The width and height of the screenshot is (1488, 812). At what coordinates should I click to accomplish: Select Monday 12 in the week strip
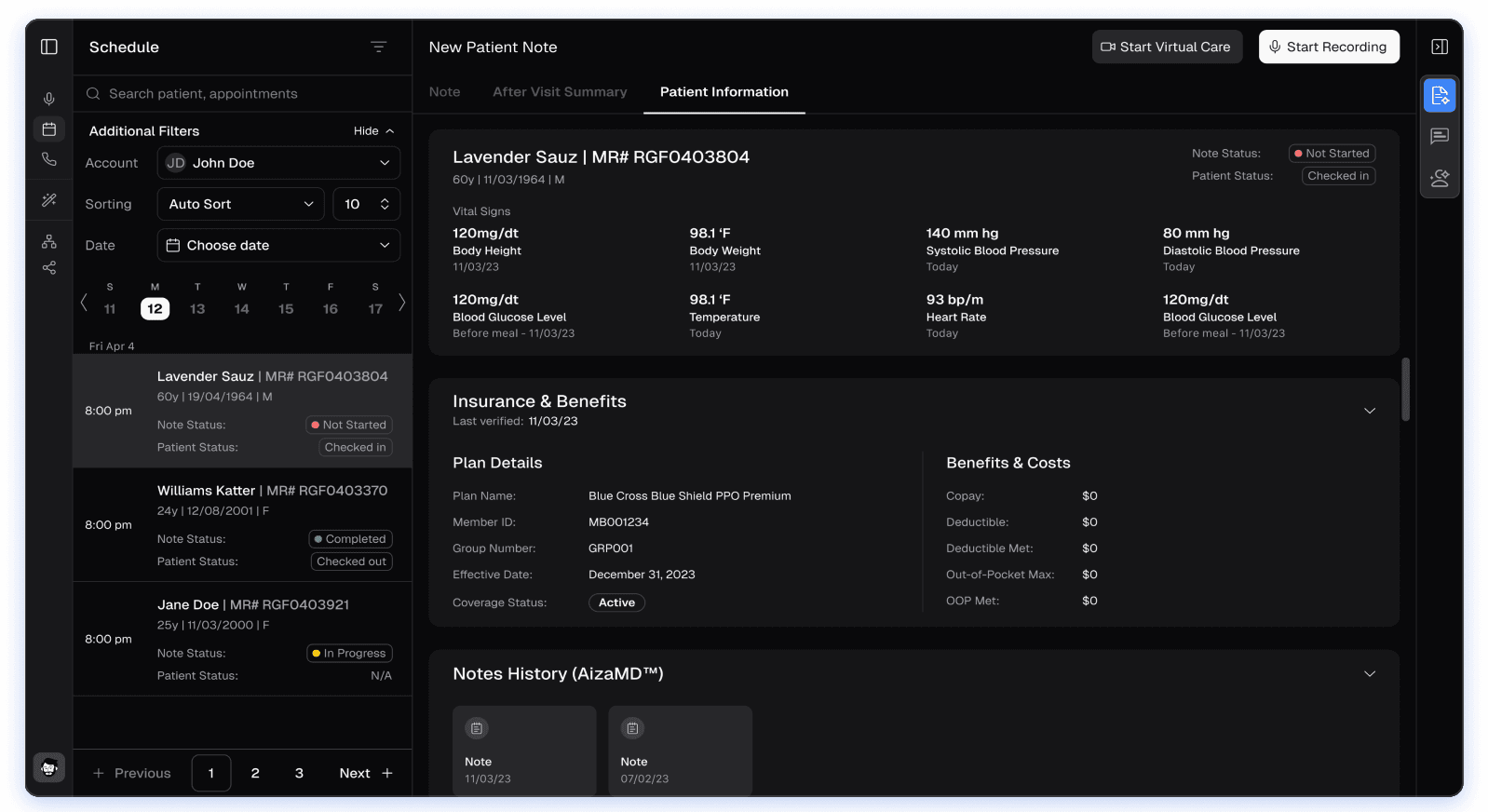pyautogui.click(x=155, y=309)
